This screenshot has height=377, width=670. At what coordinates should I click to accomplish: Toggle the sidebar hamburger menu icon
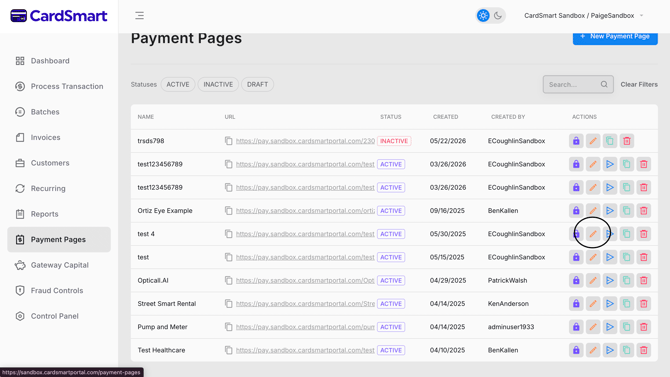(139, 16)
